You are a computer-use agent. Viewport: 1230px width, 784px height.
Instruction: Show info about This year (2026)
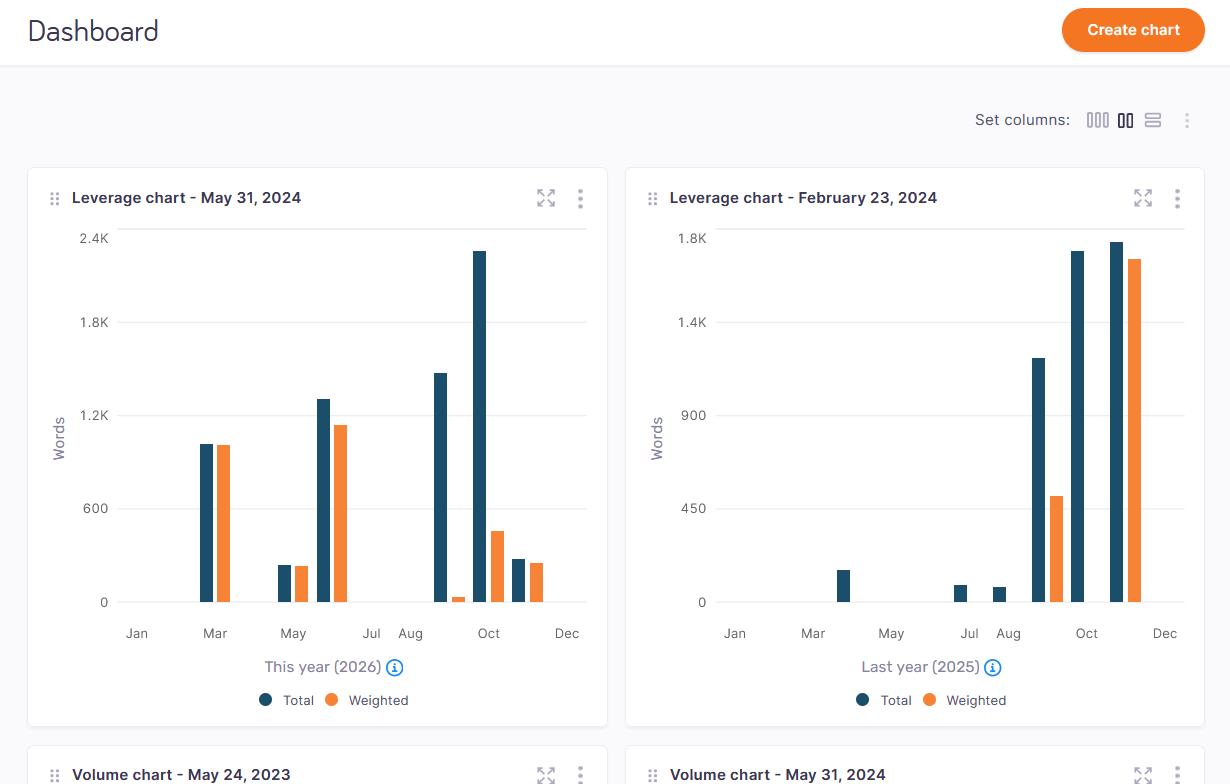tap(395, 667)
